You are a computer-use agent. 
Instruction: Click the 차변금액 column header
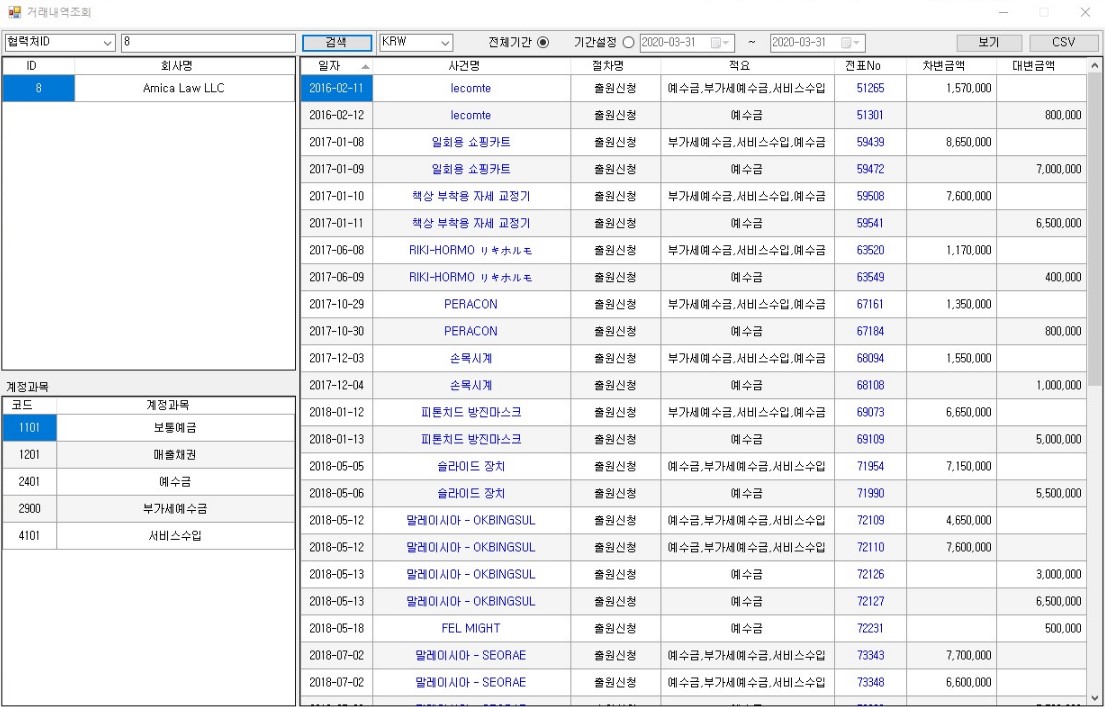tap(951, 66)
